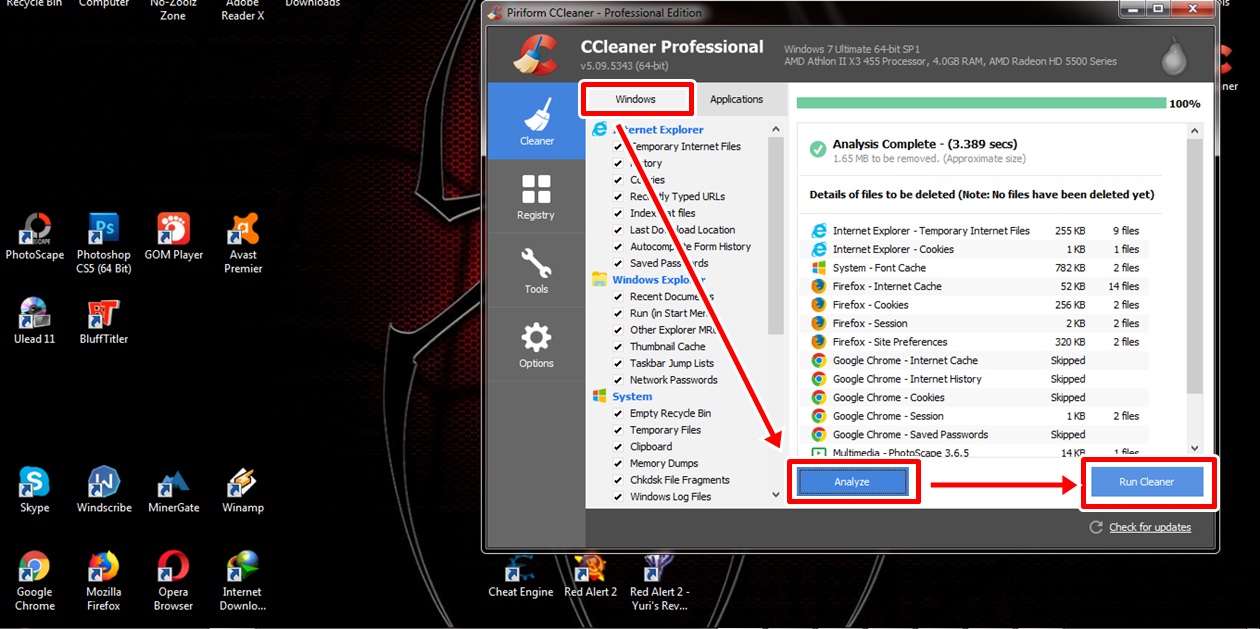
Task: Open the Cleaner section in sidebar
Action: coord(536,121)
